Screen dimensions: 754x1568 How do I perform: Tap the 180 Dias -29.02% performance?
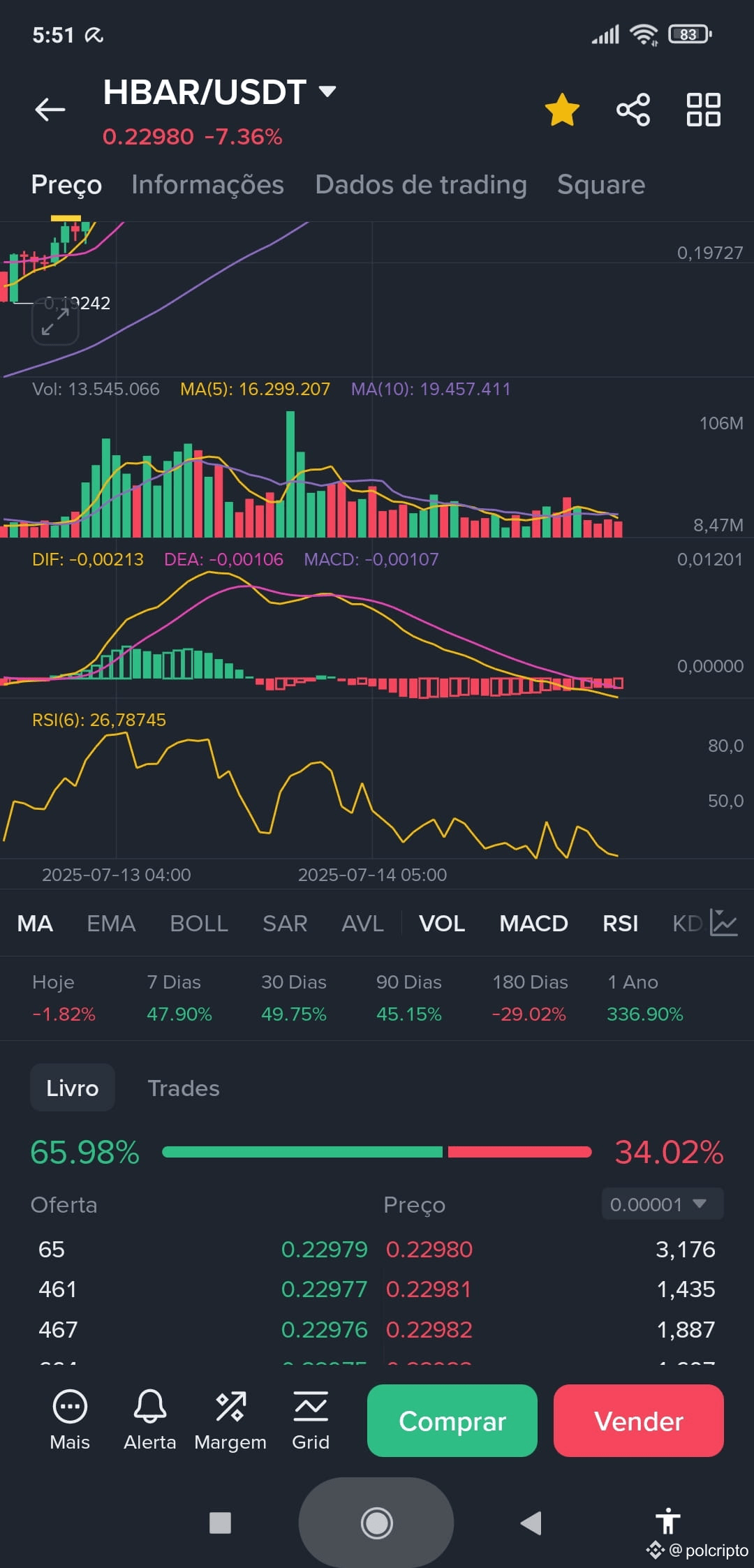[530, 998]
